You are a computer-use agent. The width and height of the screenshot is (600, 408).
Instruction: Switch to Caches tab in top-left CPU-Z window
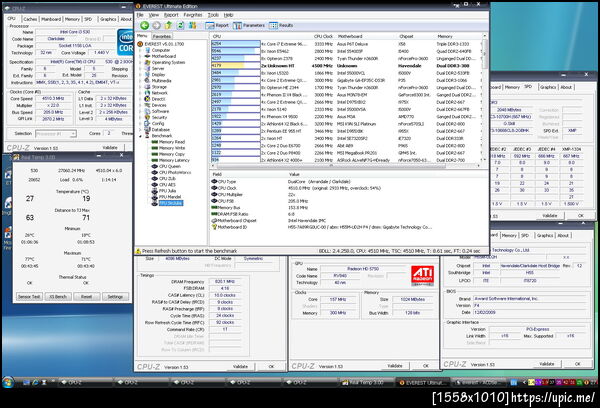click(x=30, y=19)
